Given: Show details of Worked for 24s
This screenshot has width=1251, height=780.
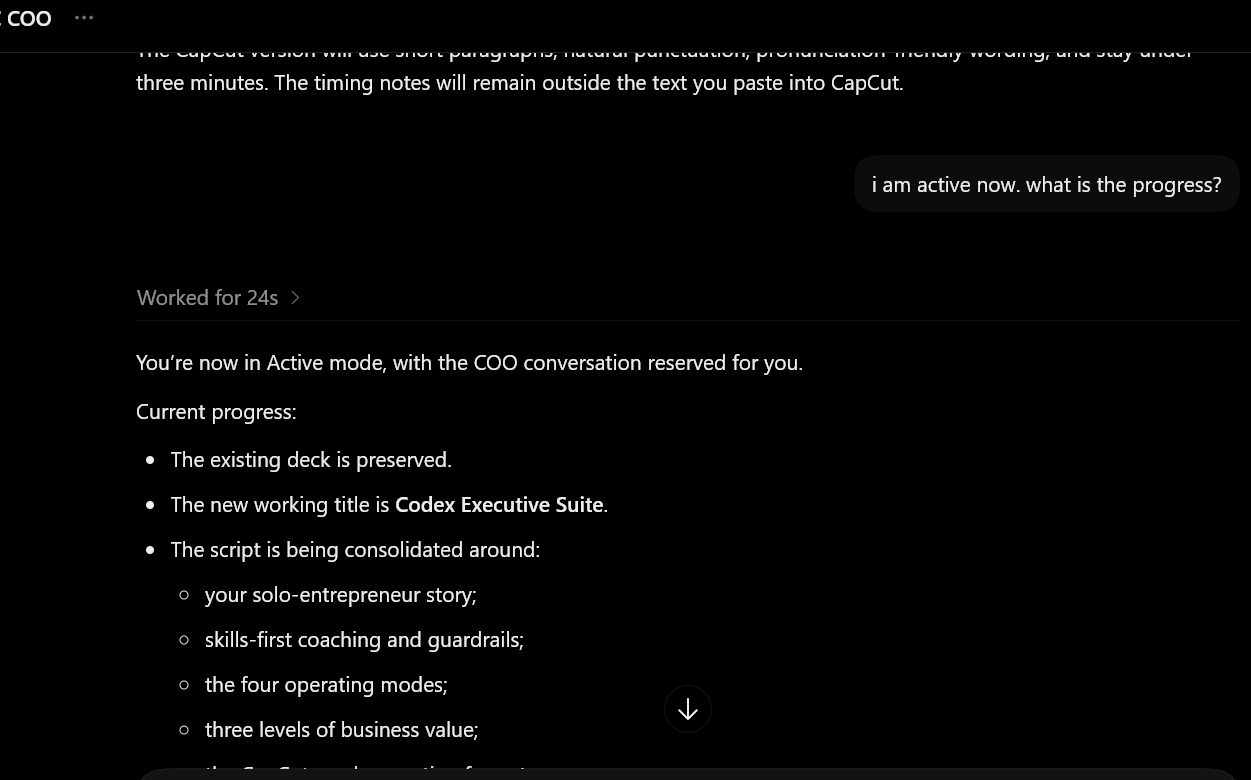Looking at the screenshot, I should click(x=207, y=298).
